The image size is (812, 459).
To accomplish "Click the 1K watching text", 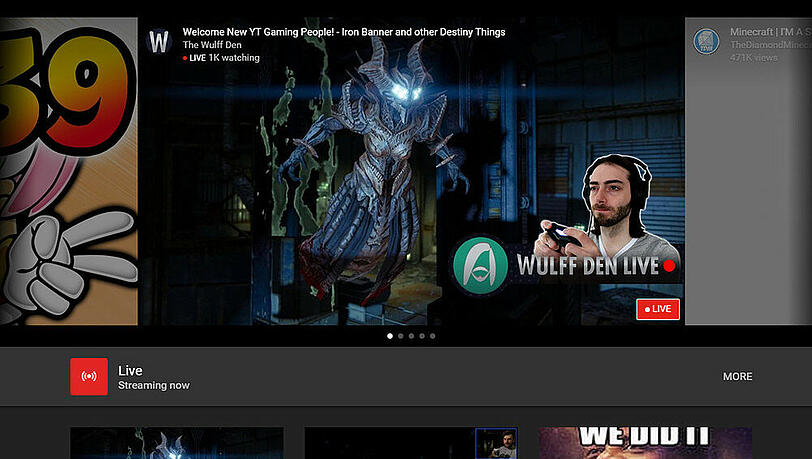I will tap(234, 58).
